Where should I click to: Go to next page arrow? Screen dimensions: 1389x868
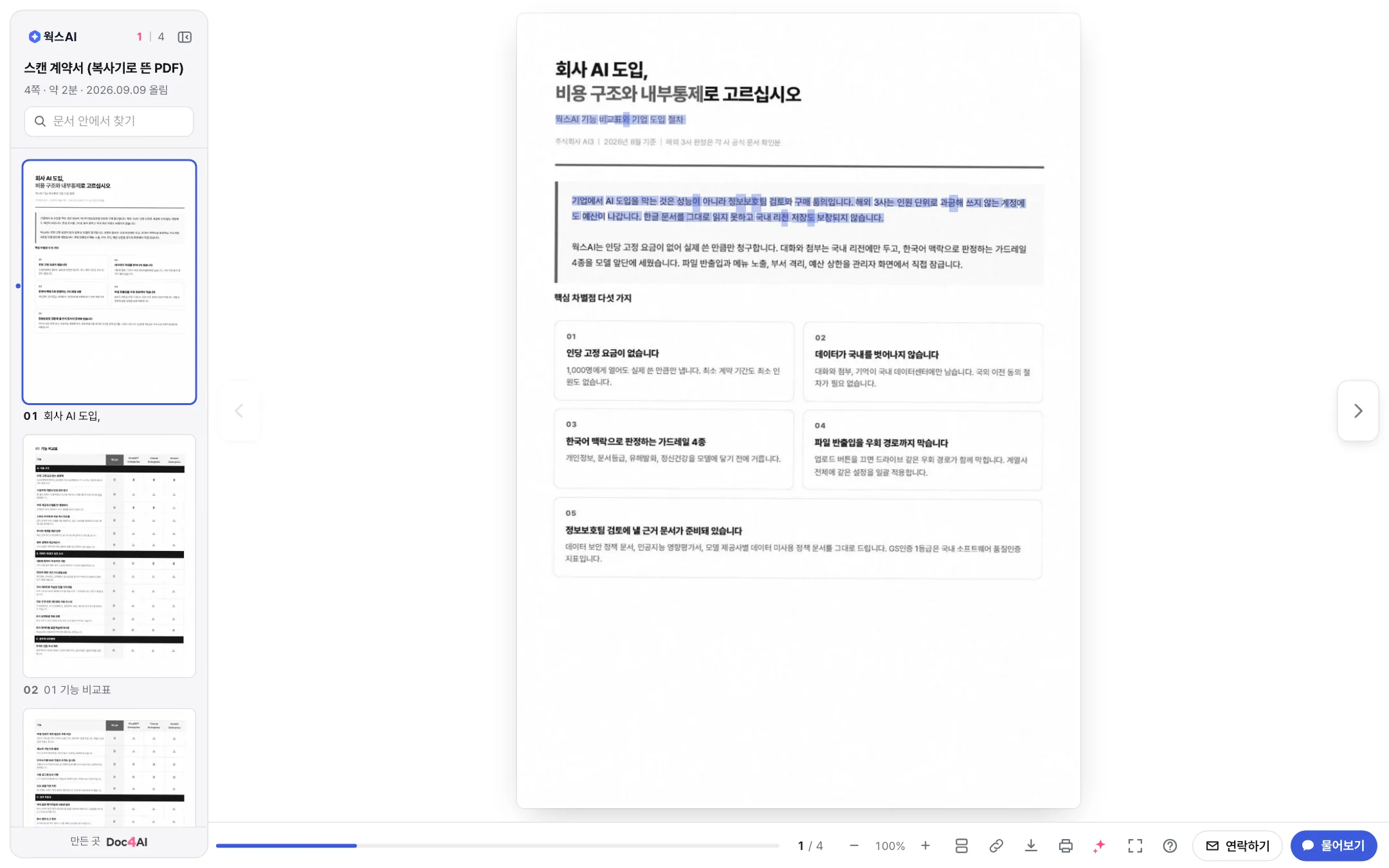pos(1357,411)
